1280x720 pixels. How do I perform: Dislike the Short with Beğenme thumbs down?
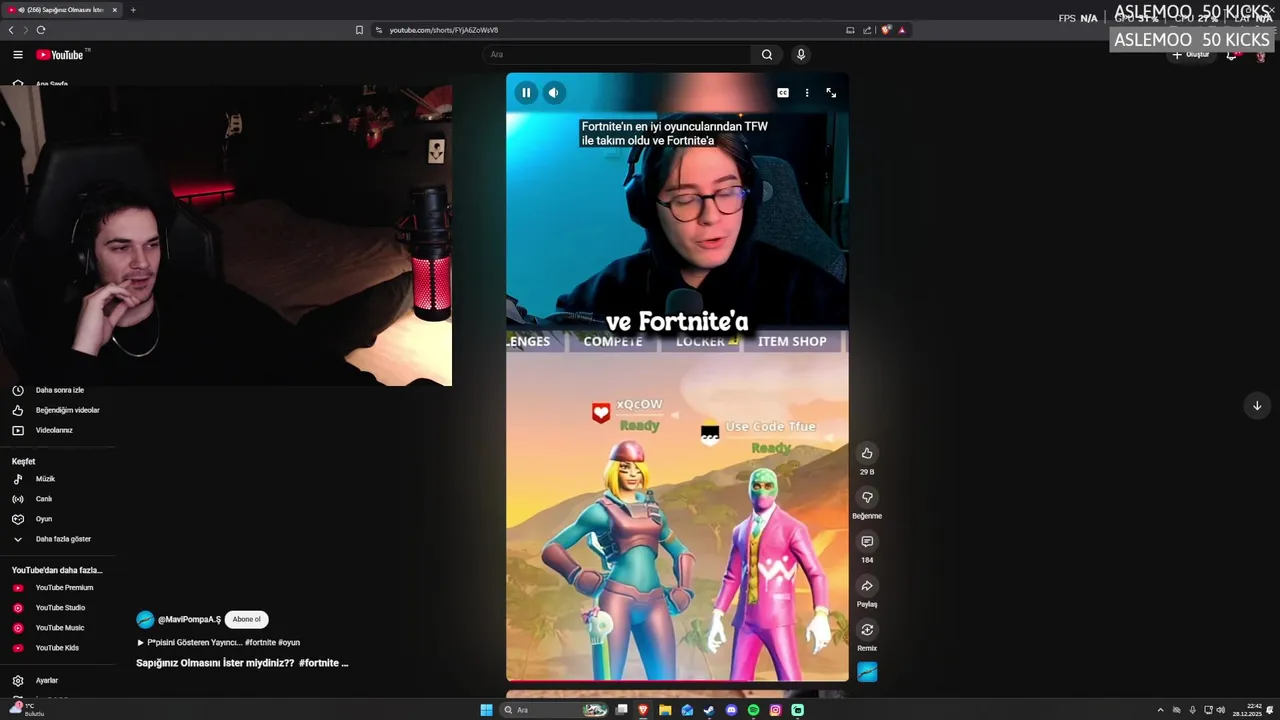[867, 497]
